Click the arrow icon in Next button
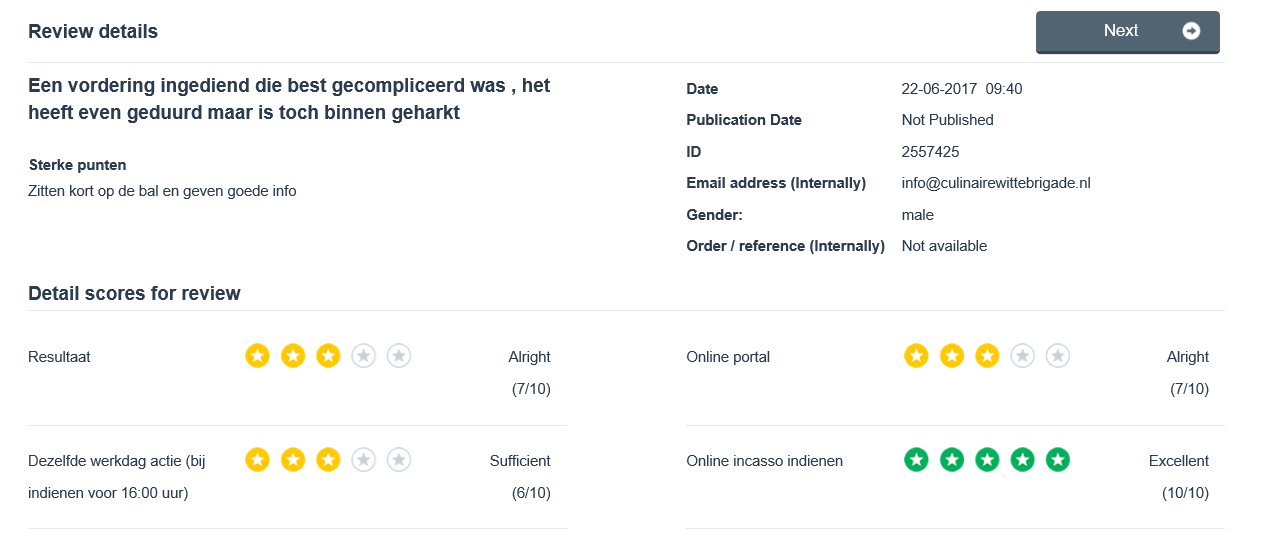 tap(1191, 31)
